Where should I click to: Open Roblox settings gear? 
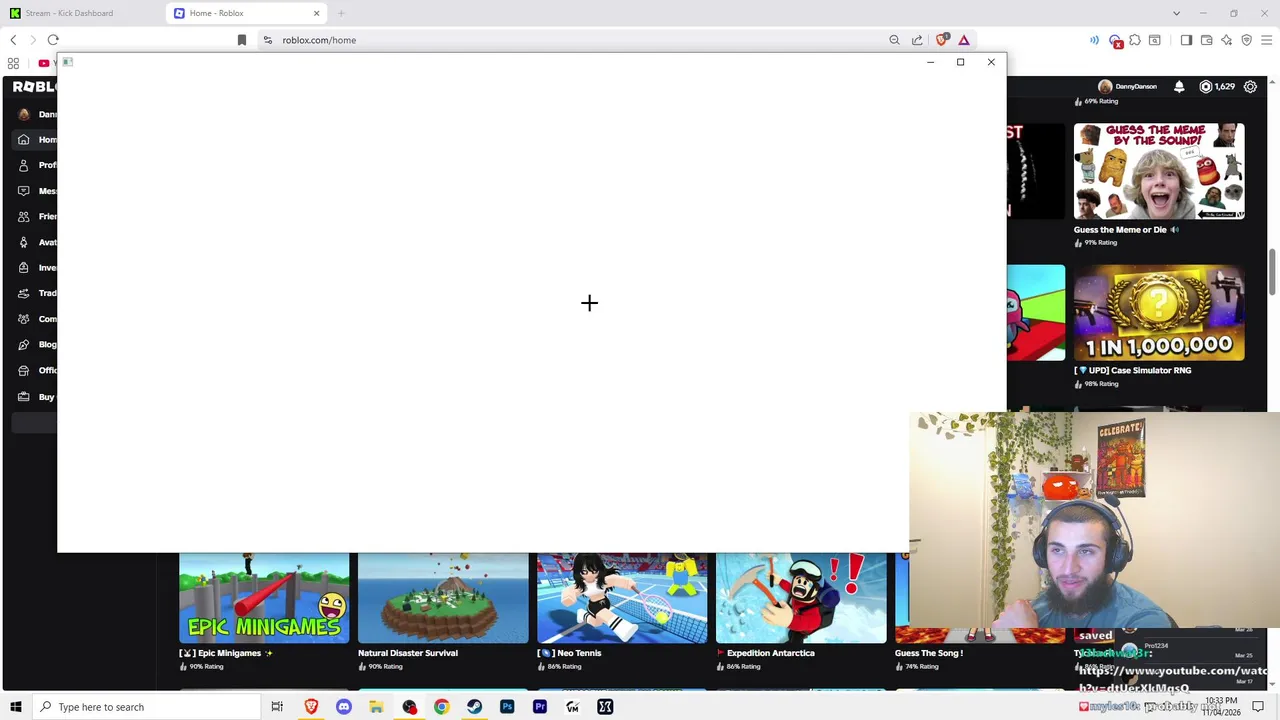[x=1250, y=87]
